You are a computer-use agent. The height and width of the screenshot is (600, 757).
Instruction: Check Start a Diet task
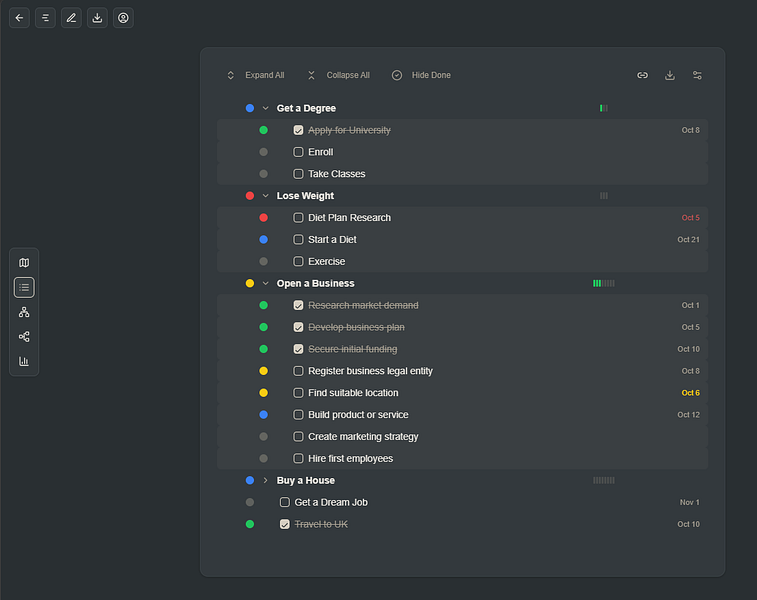coord(298,239)
